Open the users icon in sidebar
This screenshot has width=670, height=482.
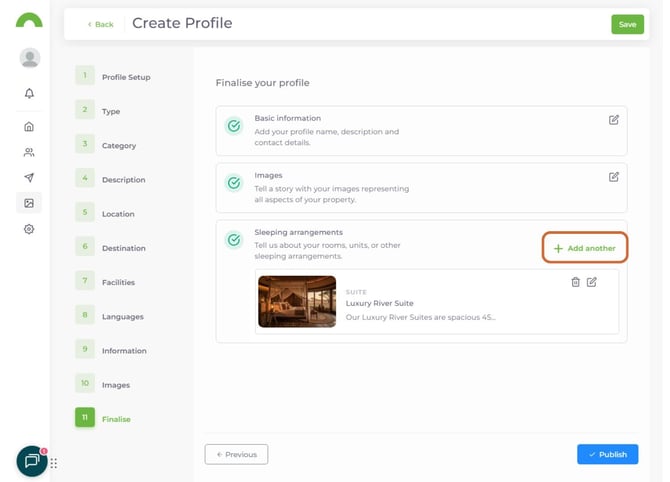click(x=29, y=152)
